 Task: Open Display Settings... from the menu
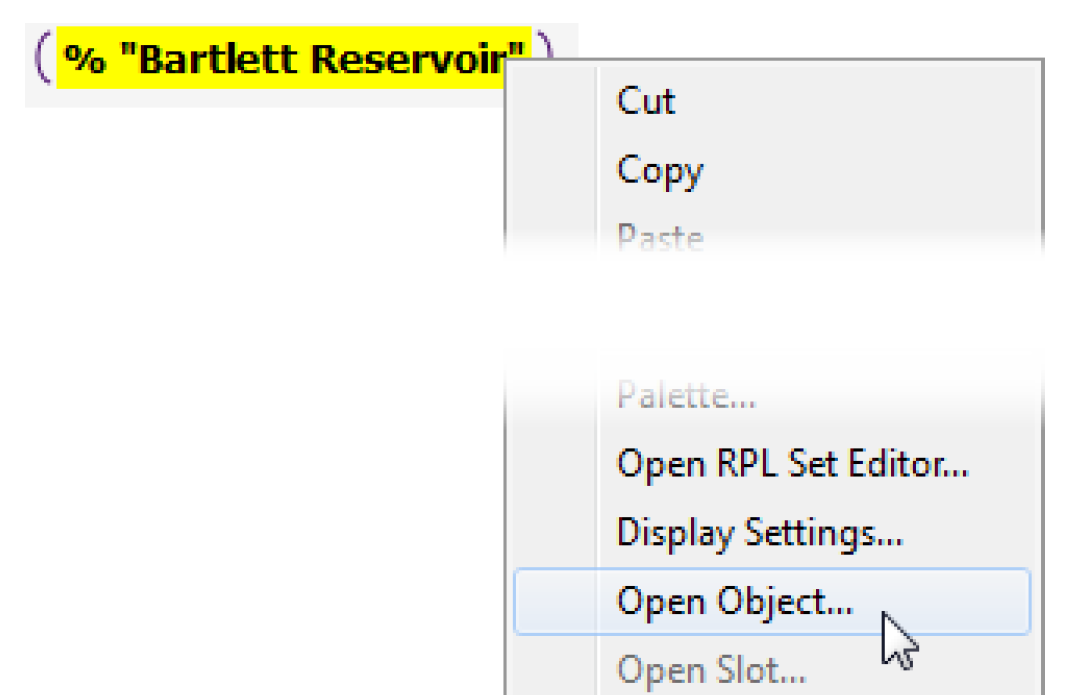pos(760,532)
